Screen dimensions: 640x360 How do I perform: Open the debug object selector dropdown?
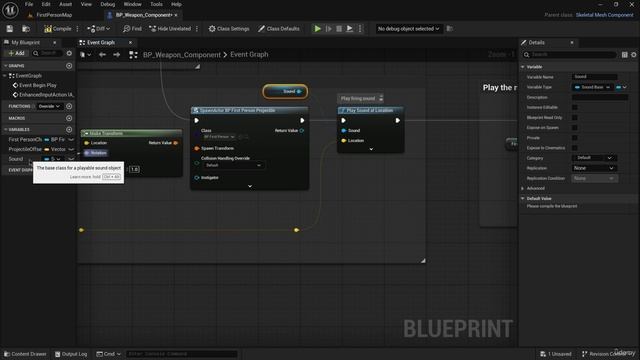tap(408, 29)
